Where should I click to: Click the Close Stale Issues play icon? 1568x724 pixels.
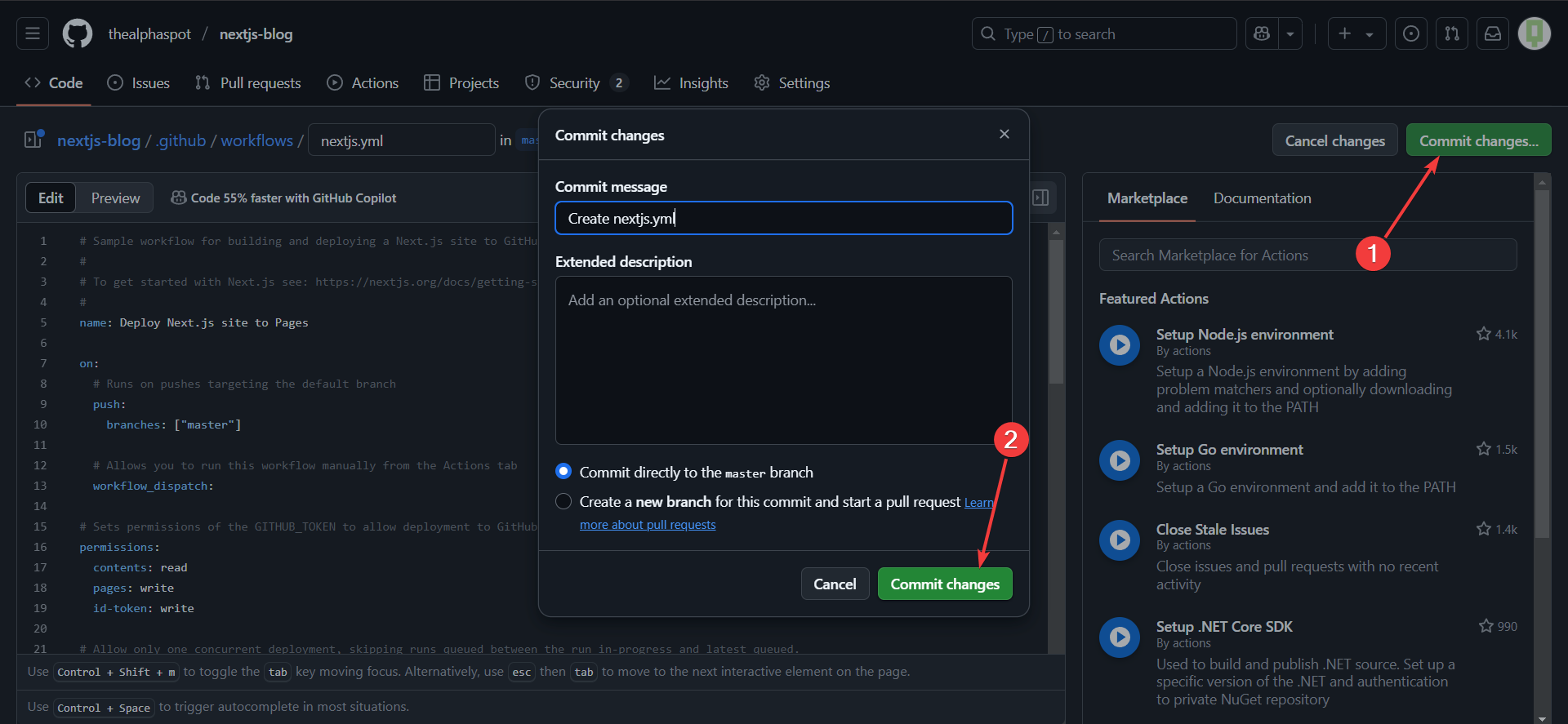(x=1120, y=540)
